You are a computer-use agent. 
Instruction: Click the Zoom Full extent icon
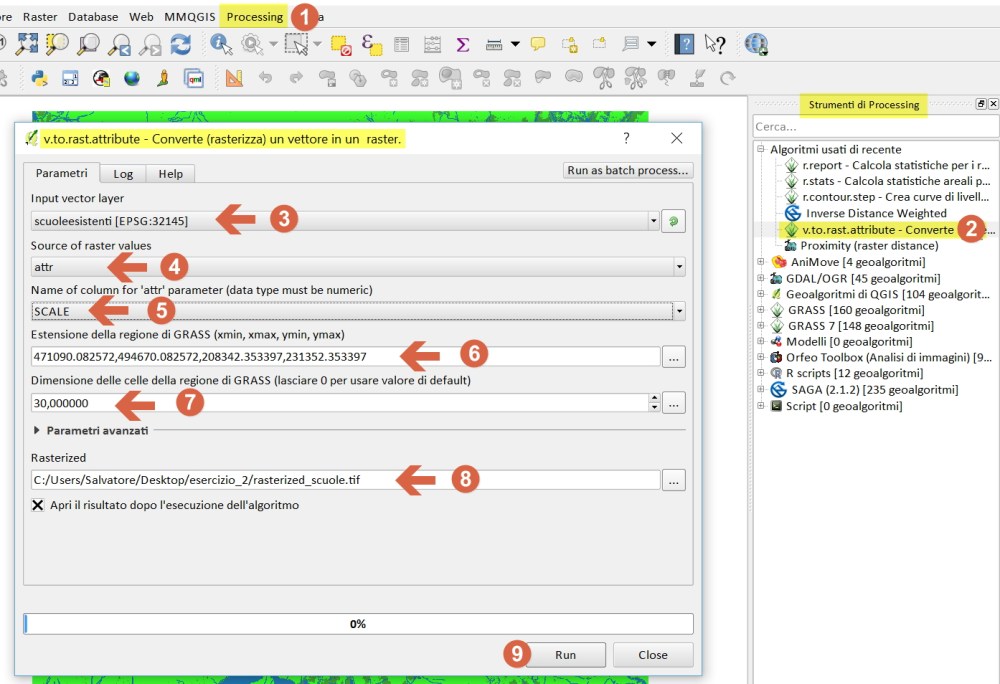(x=27, y=44)
